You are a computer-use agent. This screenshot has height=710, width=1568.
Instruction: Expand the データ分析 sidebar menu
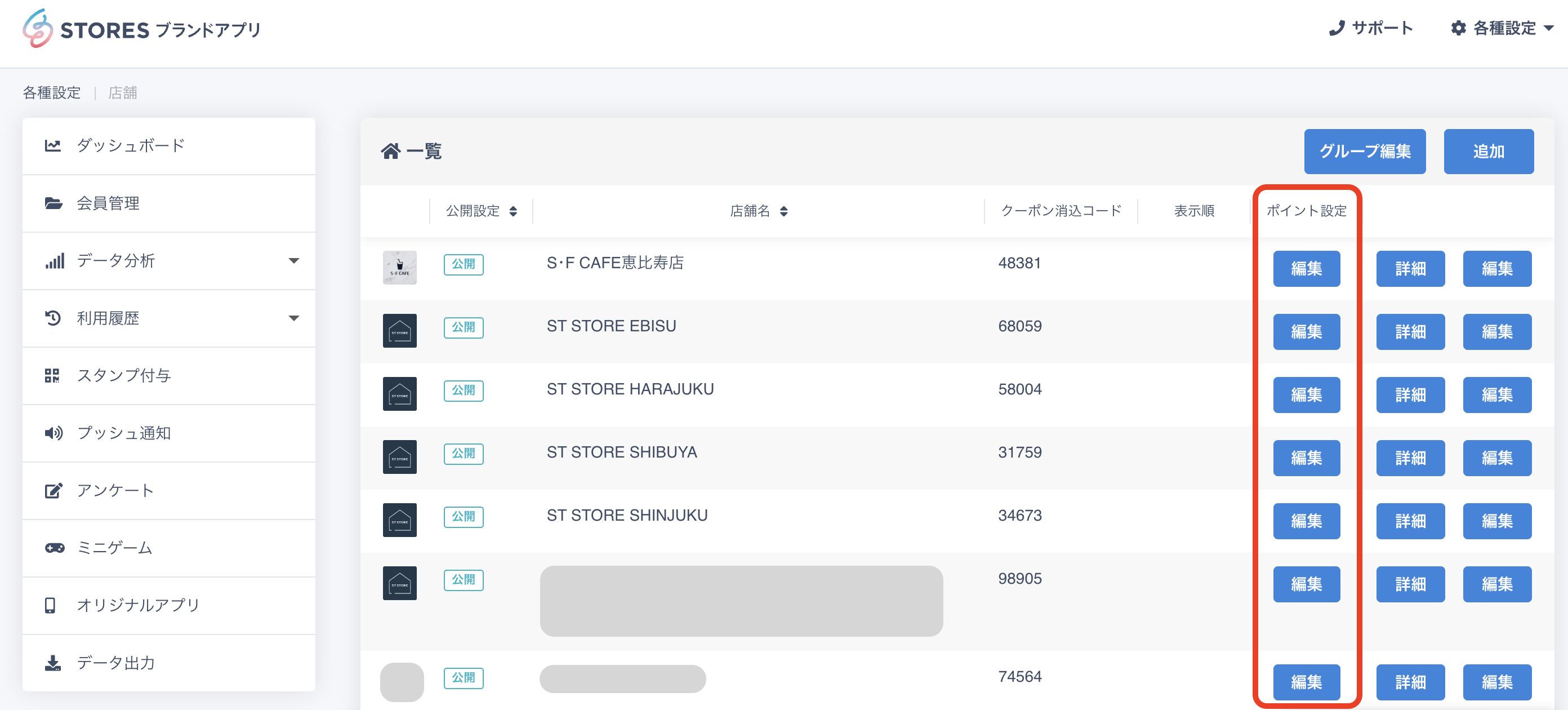(x=293, y=261)
